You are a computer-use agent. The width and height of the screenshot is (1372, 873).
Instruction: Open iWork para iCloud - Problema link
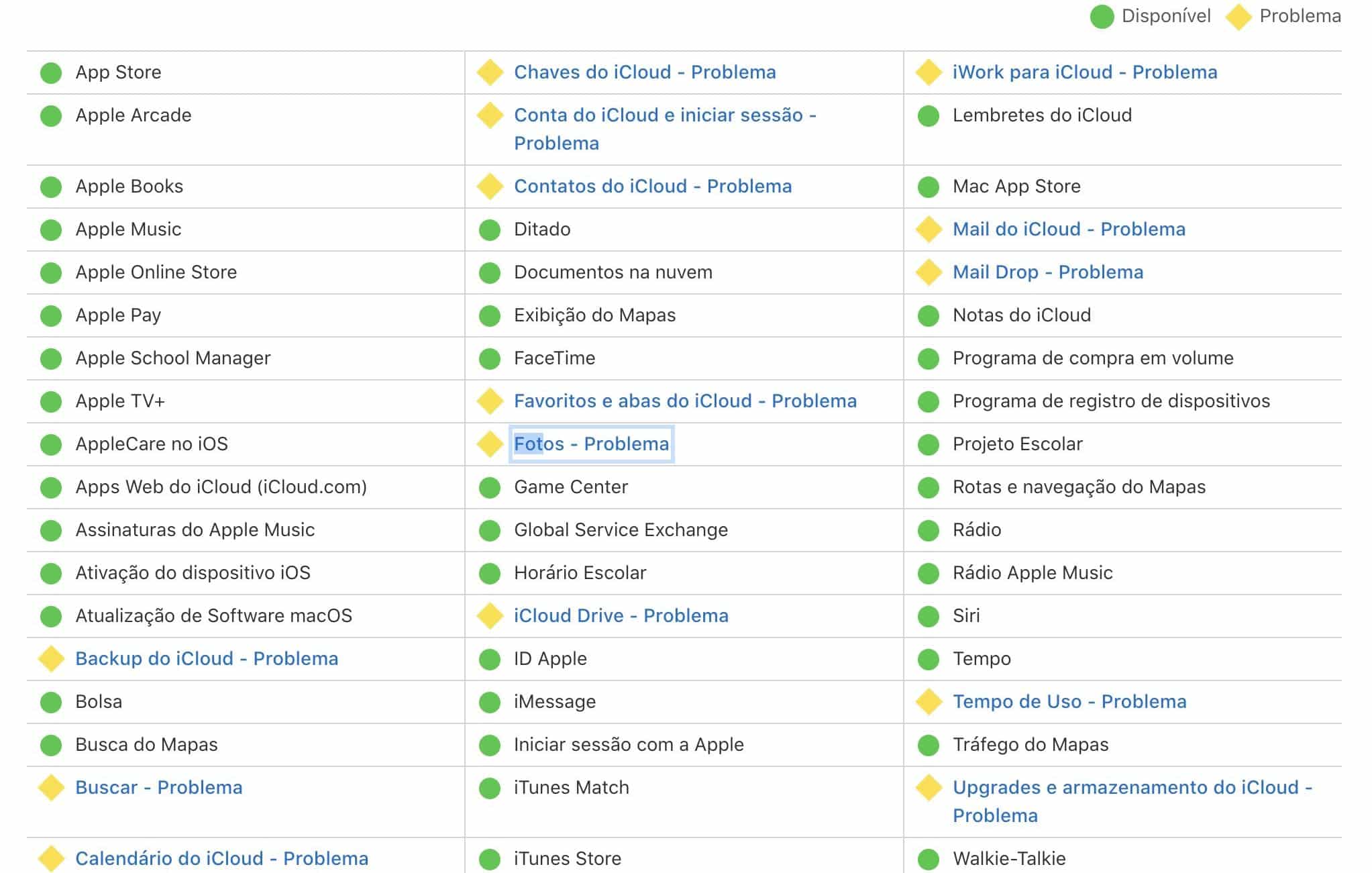(1085, 72)
